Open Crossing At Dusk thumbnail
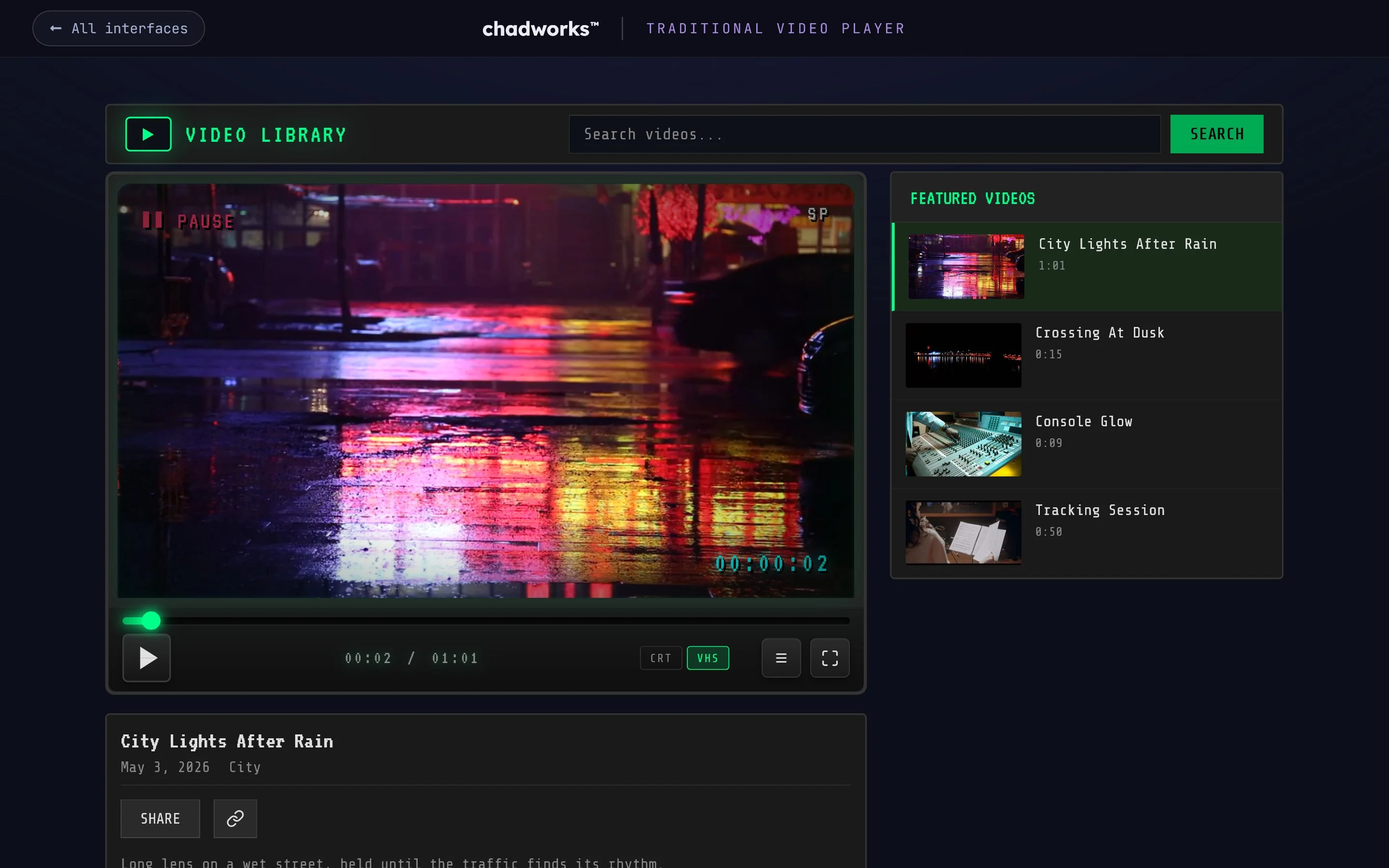The width and height of the screenshot is (1389, 868). point(963,355)
